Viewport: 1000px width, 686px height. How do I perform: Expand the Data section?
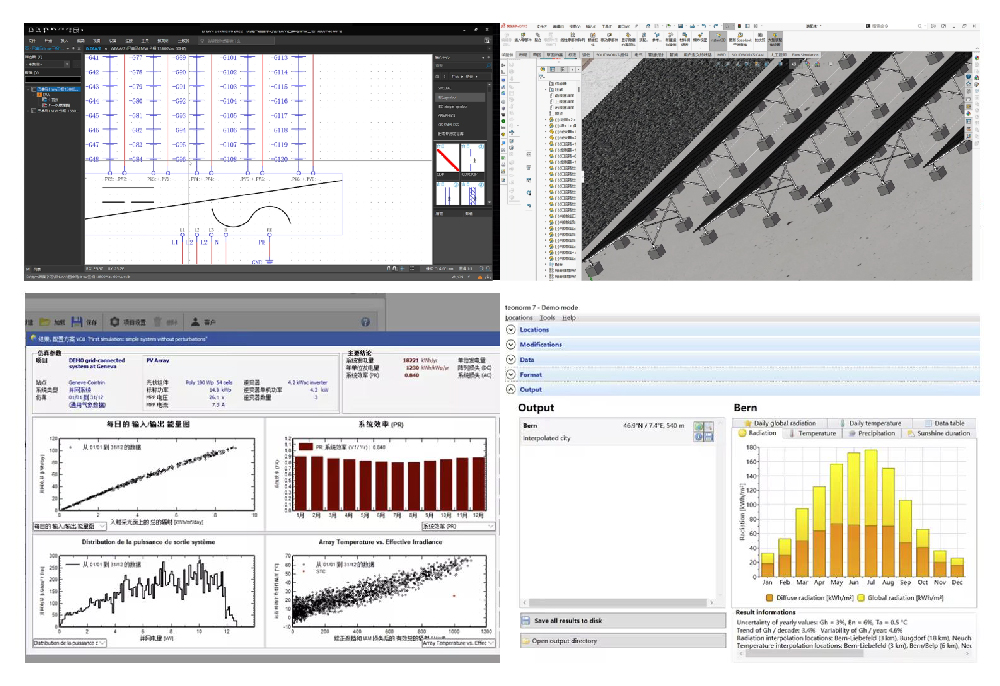coord(511,359)
